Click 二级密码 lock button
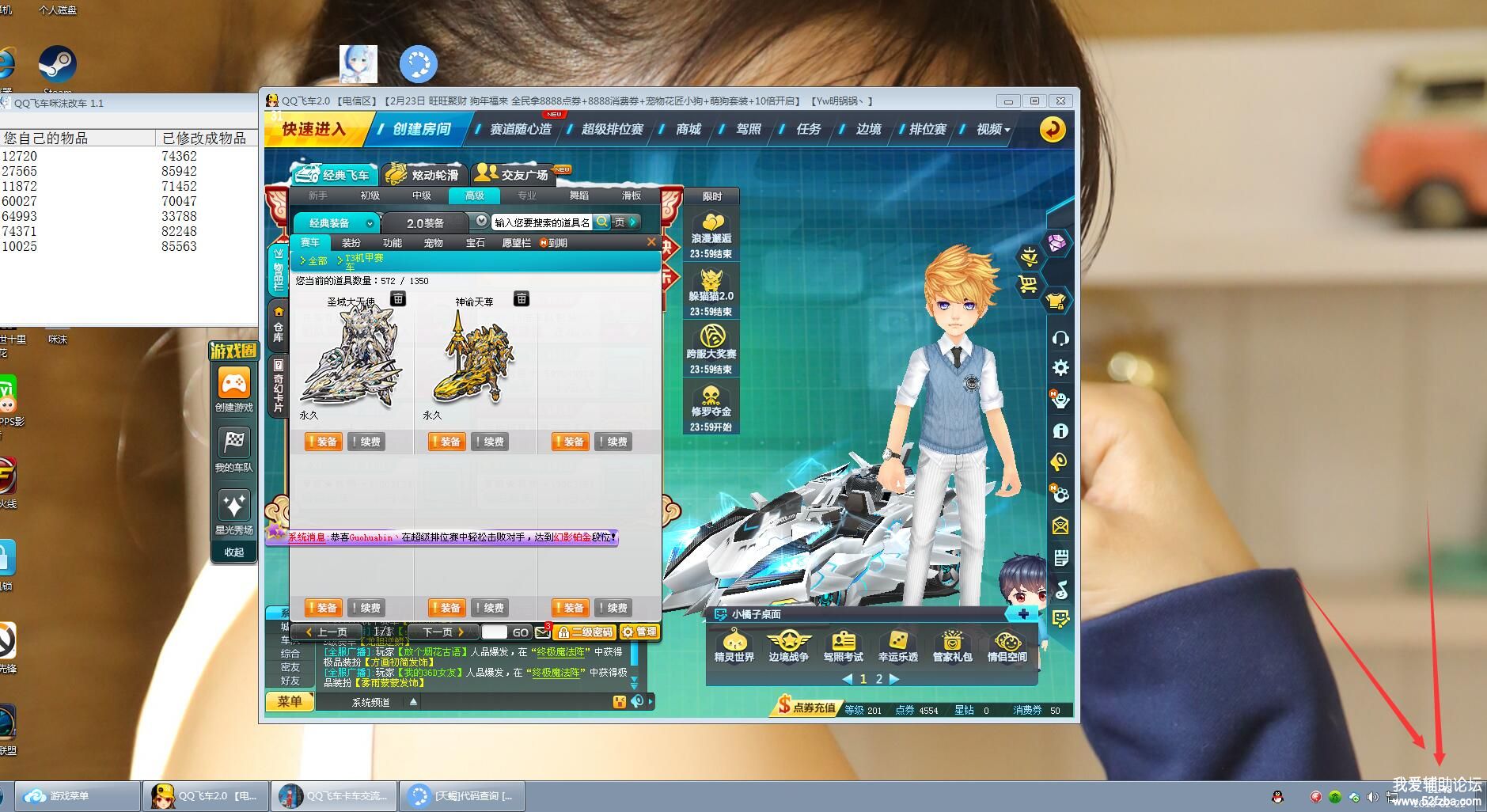The height and width of the screenshot is (812, 1487). coord(584,632)
